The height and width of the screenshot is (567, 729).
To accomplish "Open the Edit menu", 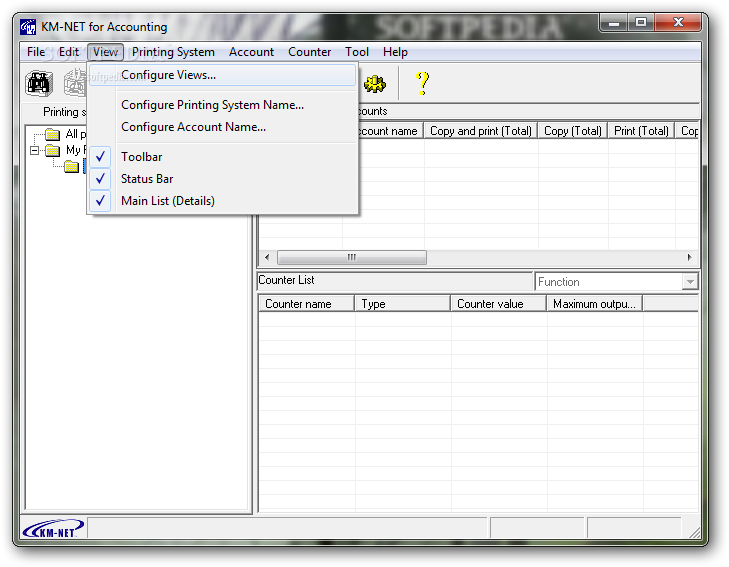I will pos(69,52).
